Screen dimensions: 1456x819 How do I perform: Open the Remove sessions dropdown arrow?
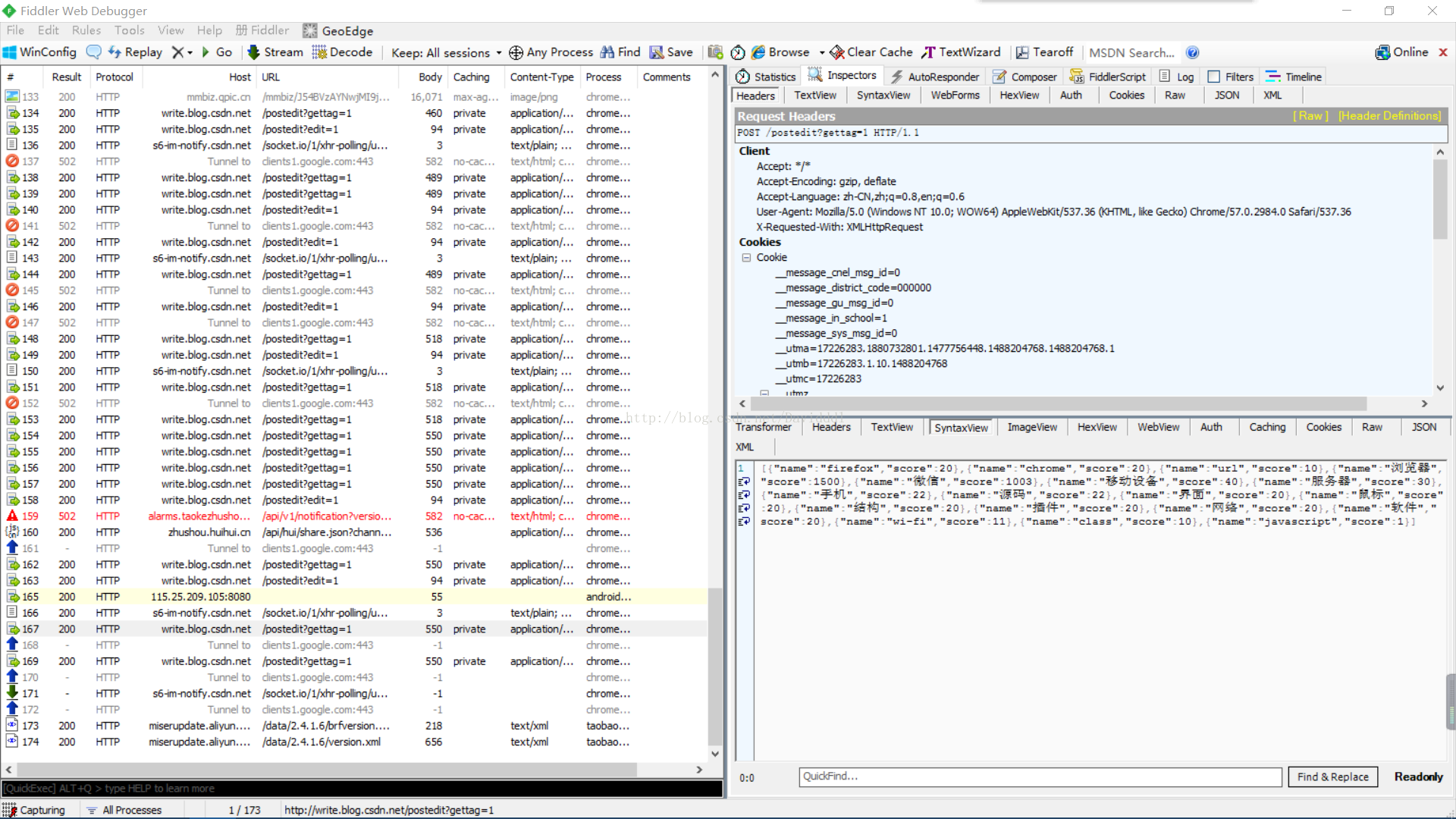point(190,52)
